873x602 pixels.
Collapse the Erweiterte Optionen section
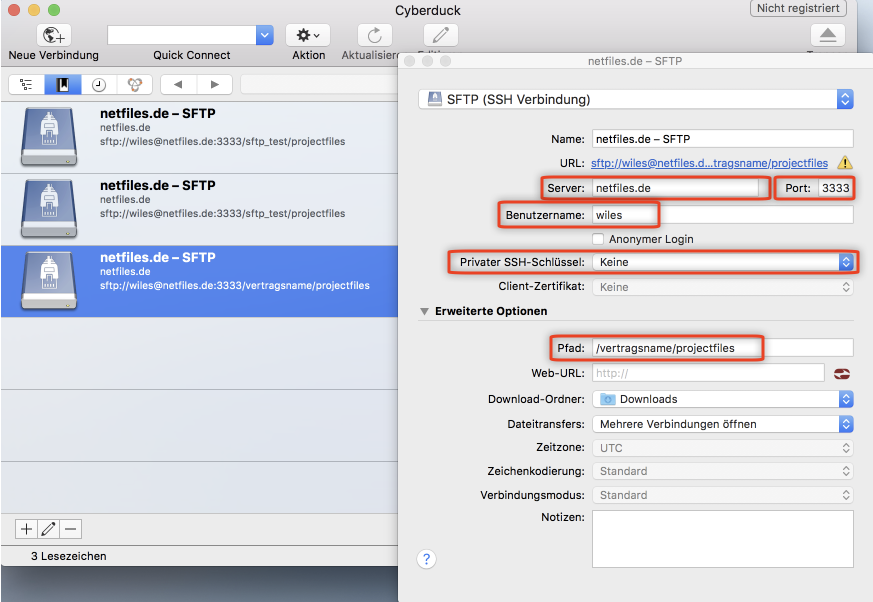[424, 311]
